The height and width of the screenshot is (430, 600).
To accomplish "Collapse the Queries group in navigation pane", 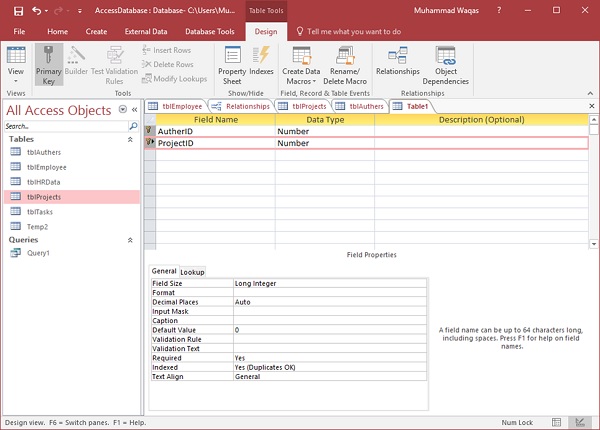I will (x=129, y=240).
